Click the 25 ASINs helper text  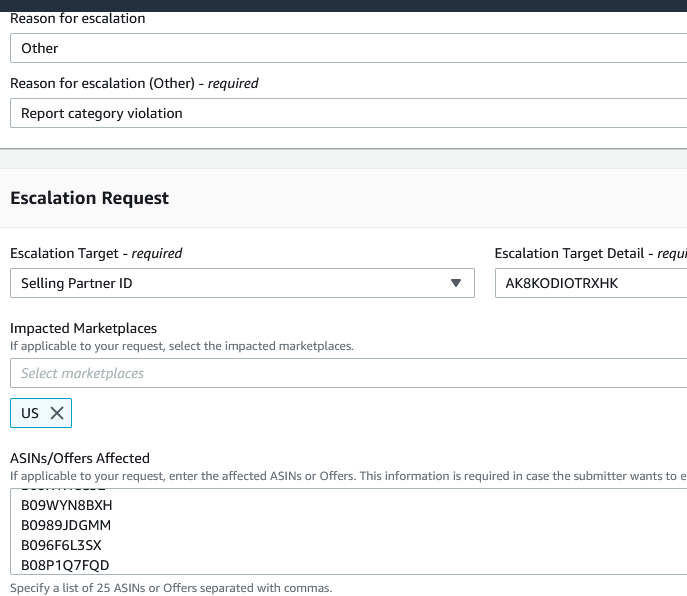(171, 587)
